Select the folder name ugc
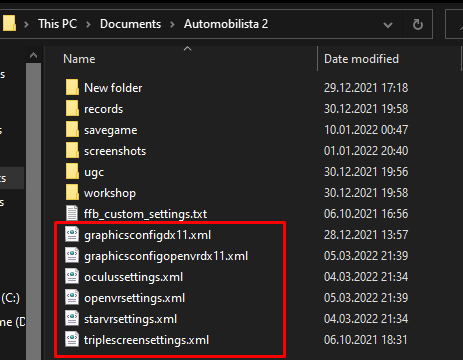The height and width of the screenshot is (360, 463). [x=94, y=173]
